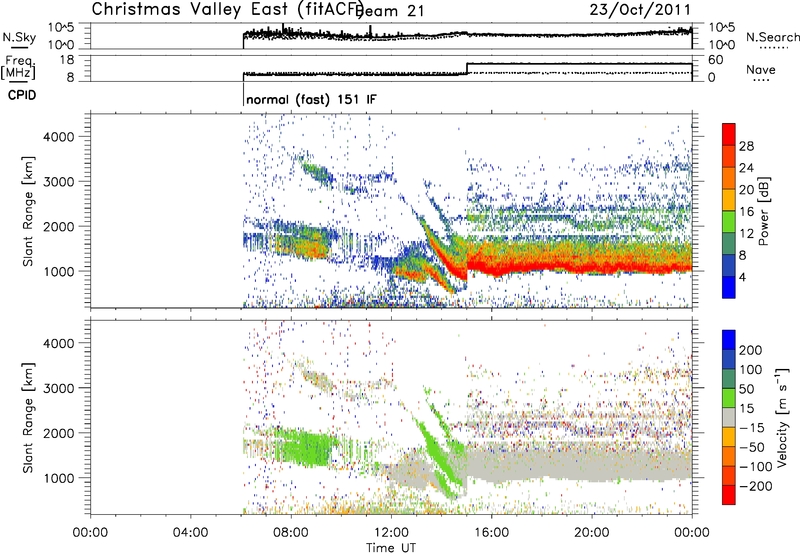Click the blue bottom of power colorbar

729,287
